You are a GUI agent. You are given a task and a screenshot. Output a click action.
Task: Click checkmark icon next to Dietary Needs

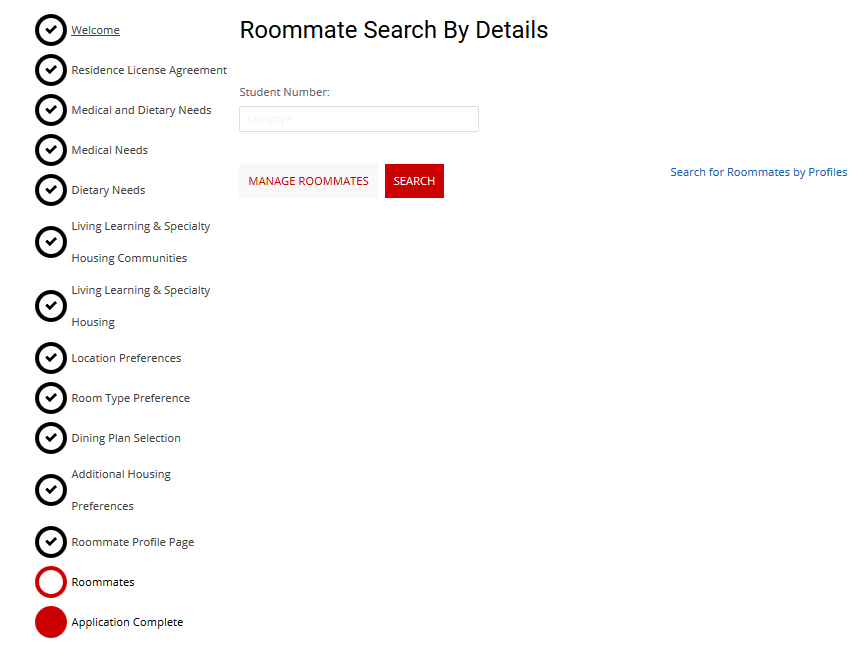coord(51,190)
